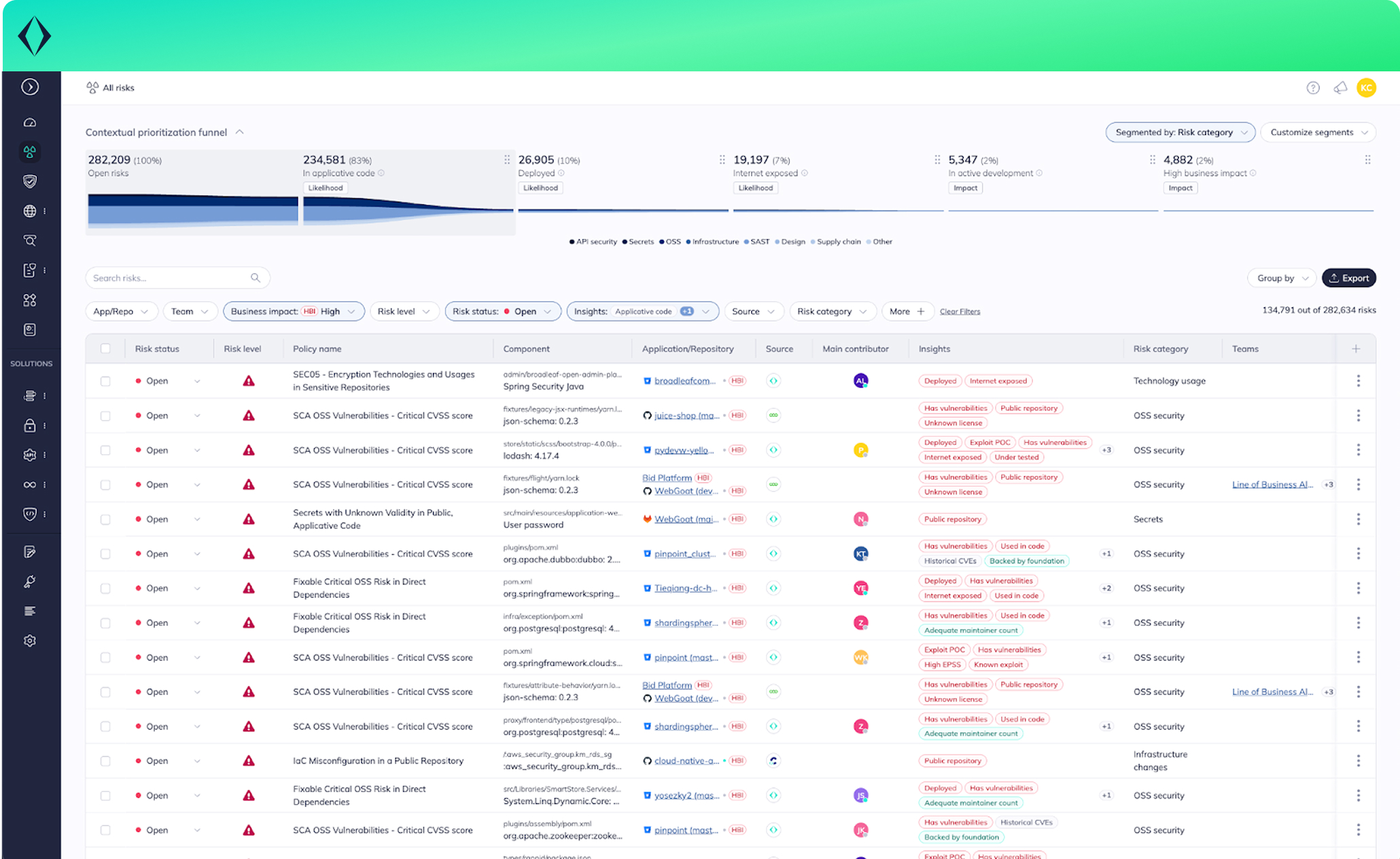Screen dimensions: 1400x859
Task: Check the select-all checkbox in table header
Action: (105, 349)
